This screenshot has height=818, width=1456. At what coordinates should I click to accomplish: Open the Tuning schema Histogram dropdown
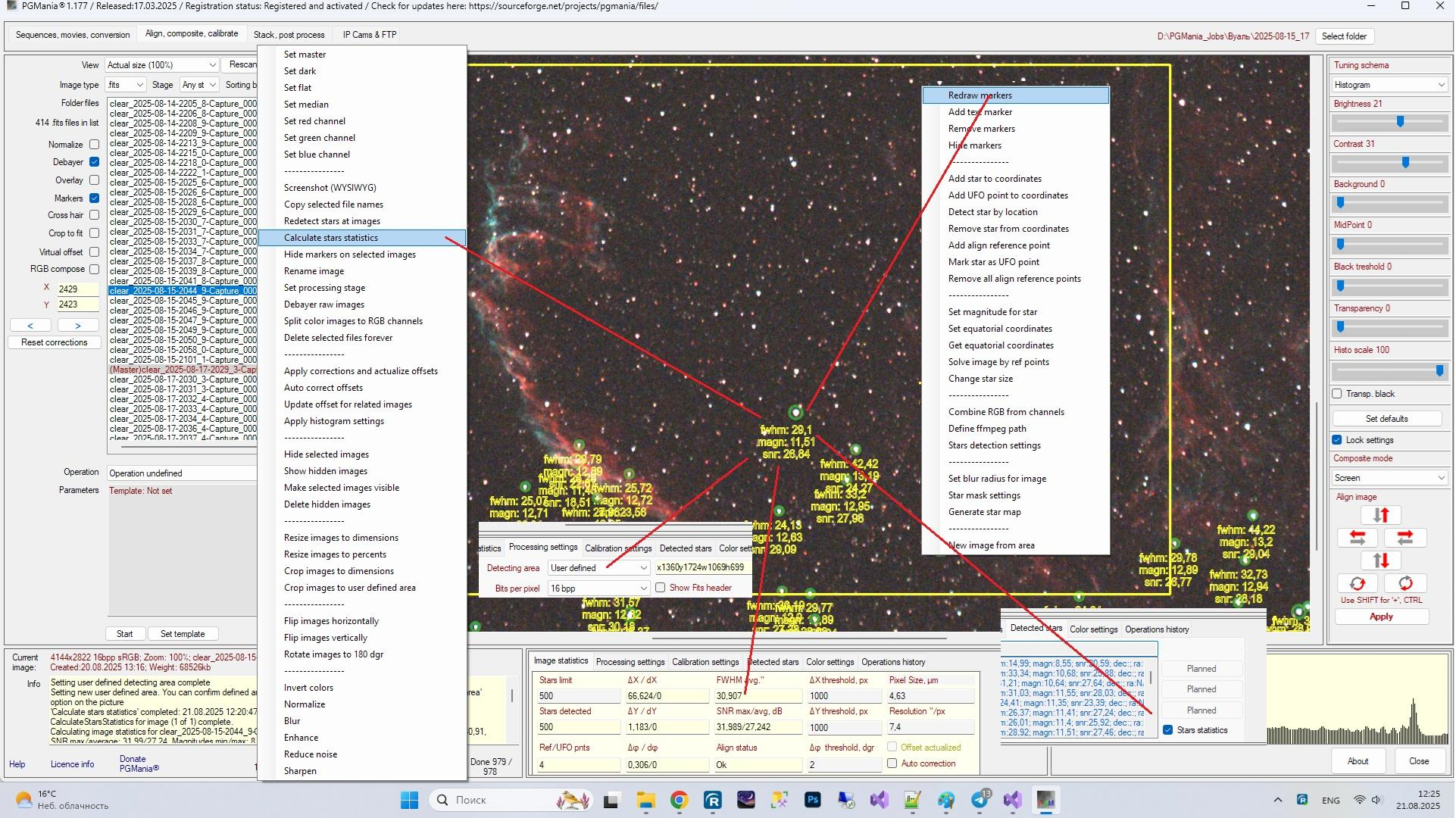coord(1389,85)
